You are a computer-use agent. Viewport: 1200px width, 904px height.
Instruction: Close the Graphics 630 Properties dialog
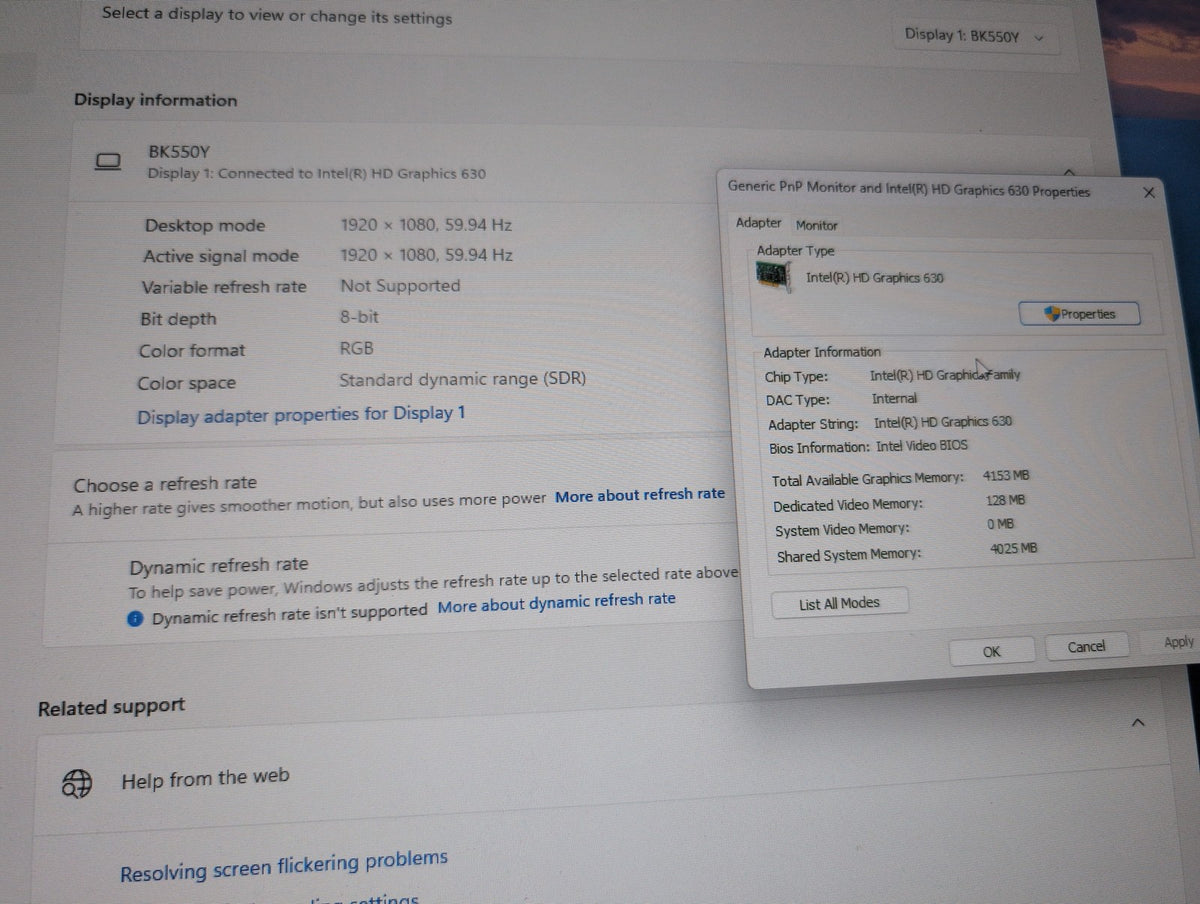pyautogui.click(x=1149, y=192)
